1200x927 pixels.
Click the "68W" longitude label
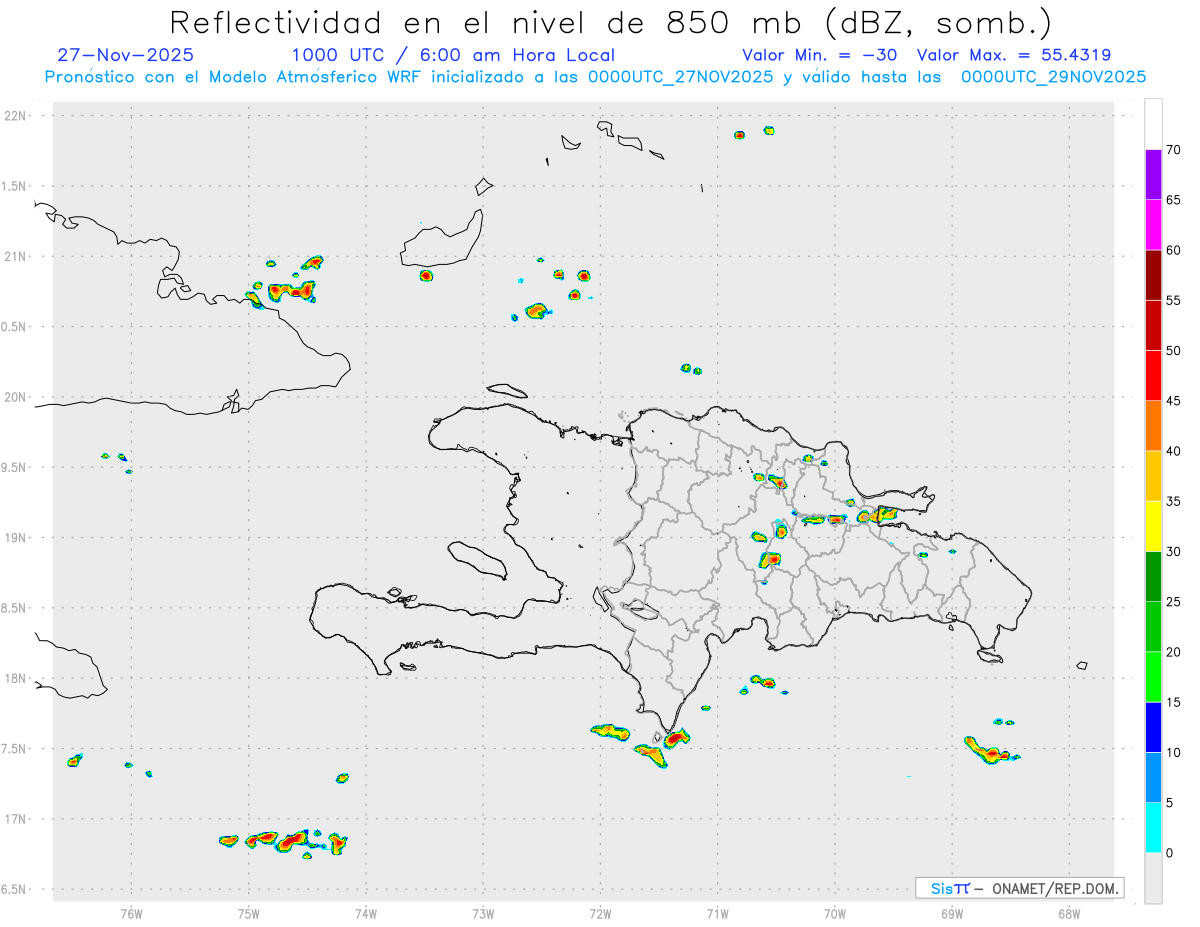click(x=1069, y=912)
